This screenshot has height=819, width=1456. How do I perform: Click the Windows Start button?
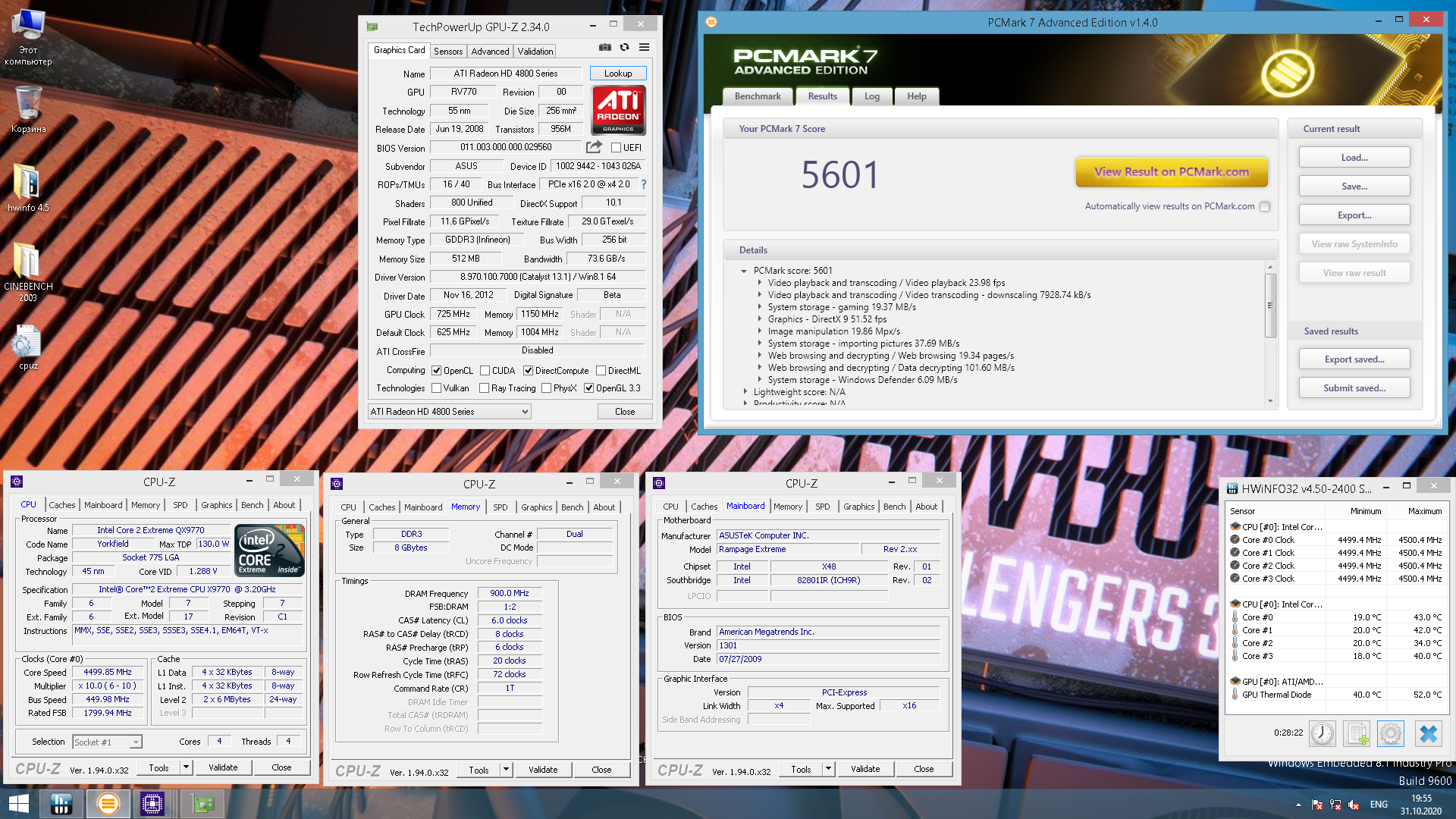point(18,804)
